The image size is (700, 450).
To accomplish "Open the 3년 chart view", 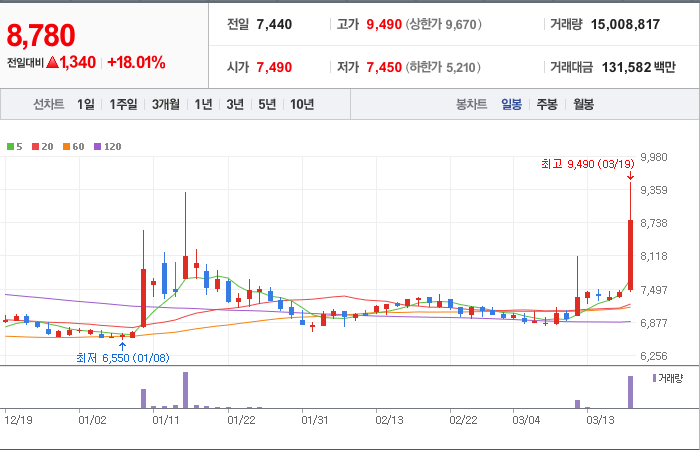I will click(x=235, y=104).
